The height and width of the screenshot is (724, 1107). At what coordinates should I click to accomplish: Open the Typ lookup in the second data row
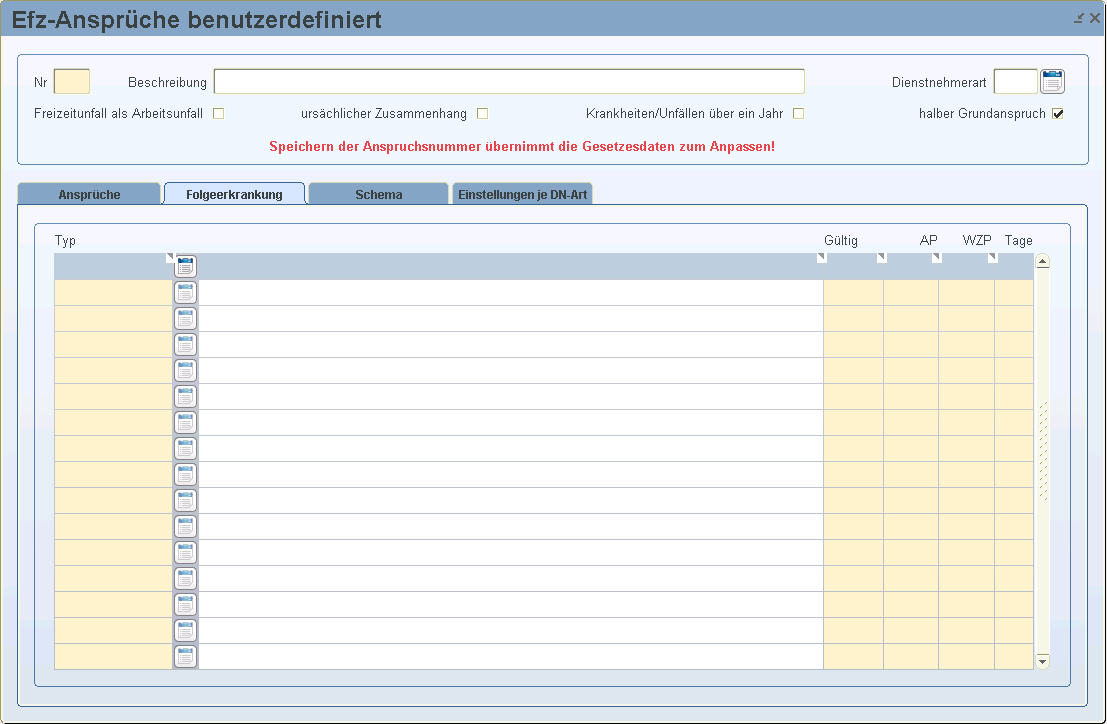point(185,319)
